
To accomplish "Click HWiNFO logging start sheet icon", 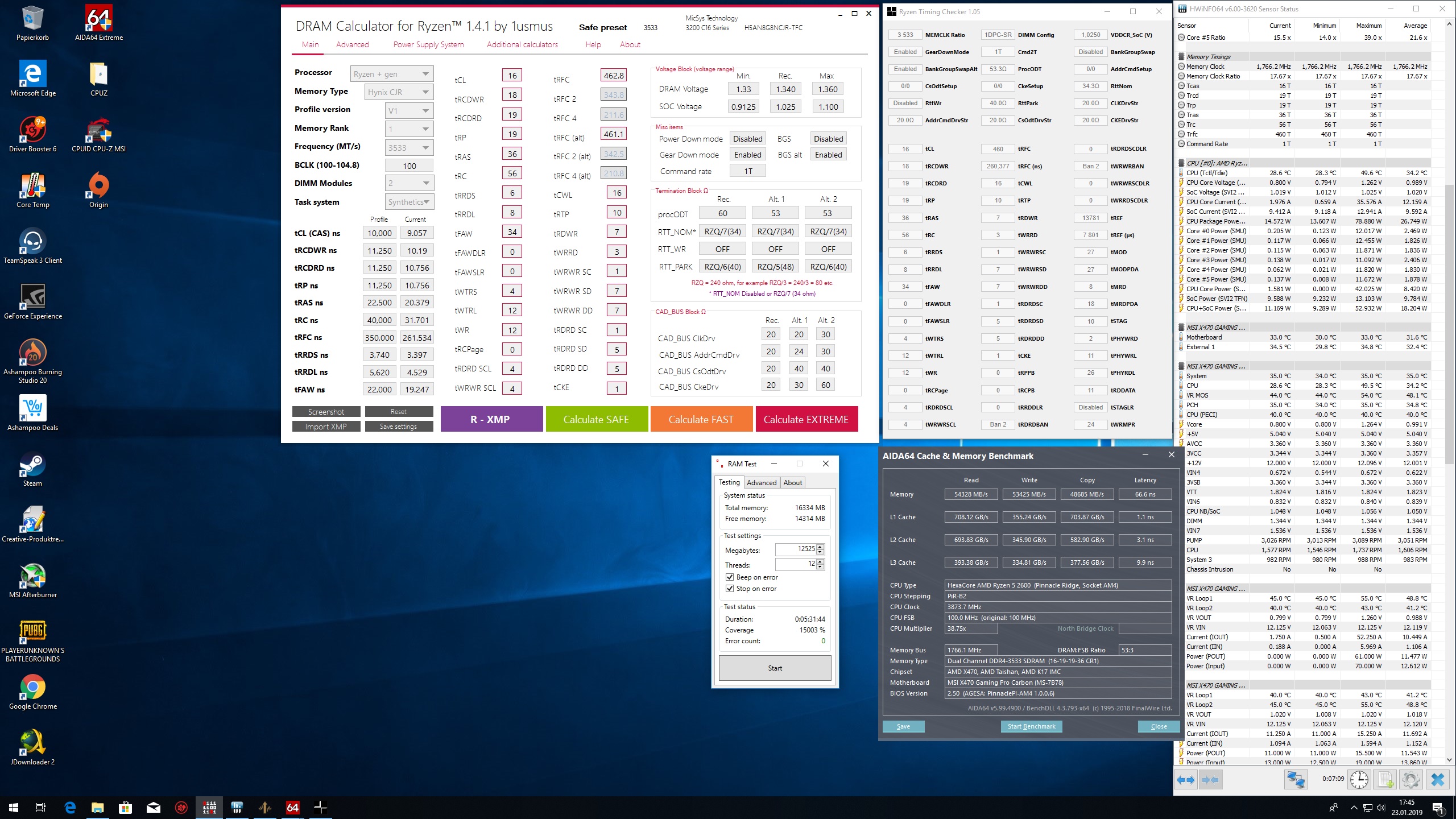I will 1385,780.
